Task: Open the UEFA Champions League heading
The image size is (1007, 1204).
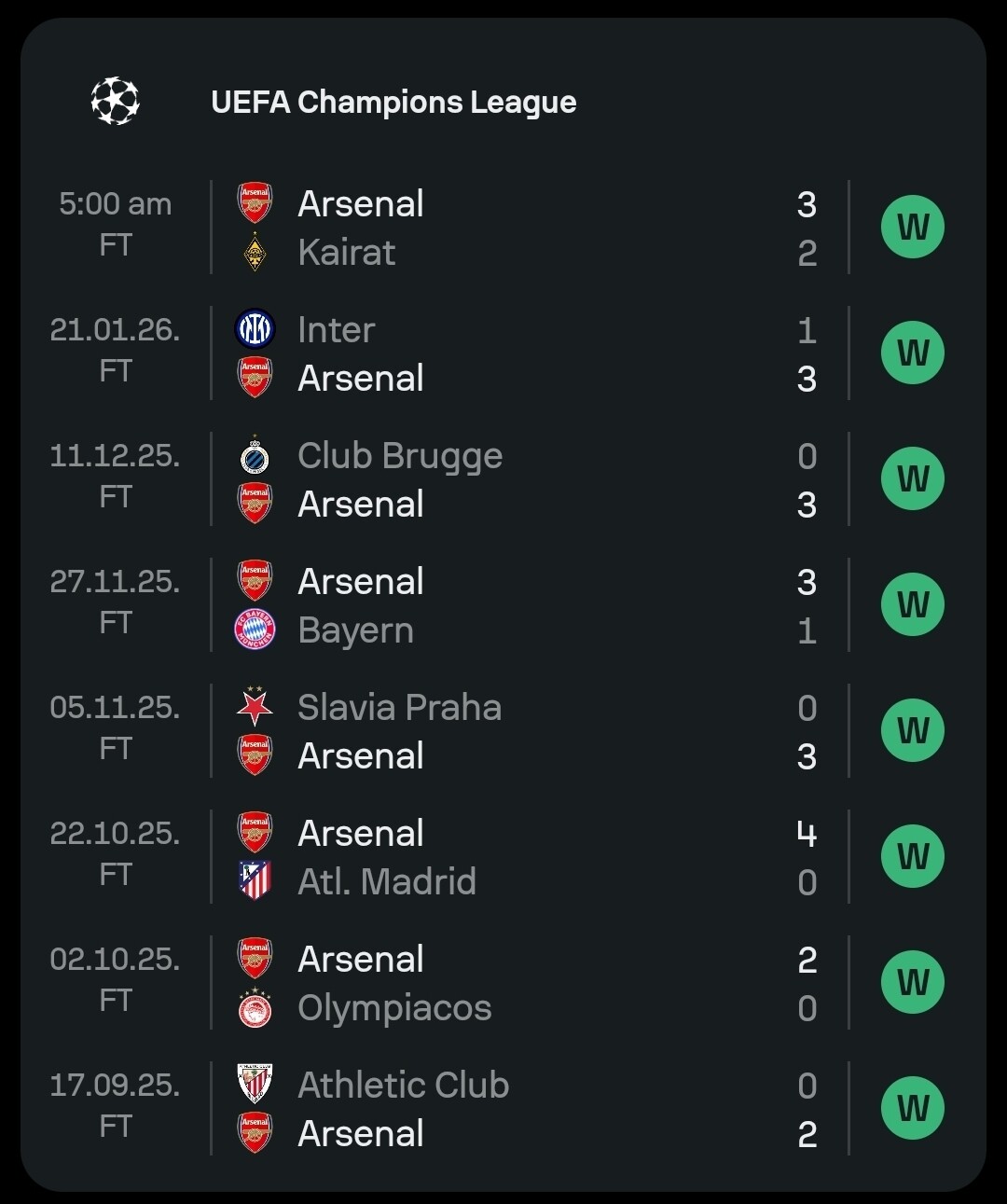Action: [x=393, y=102]
